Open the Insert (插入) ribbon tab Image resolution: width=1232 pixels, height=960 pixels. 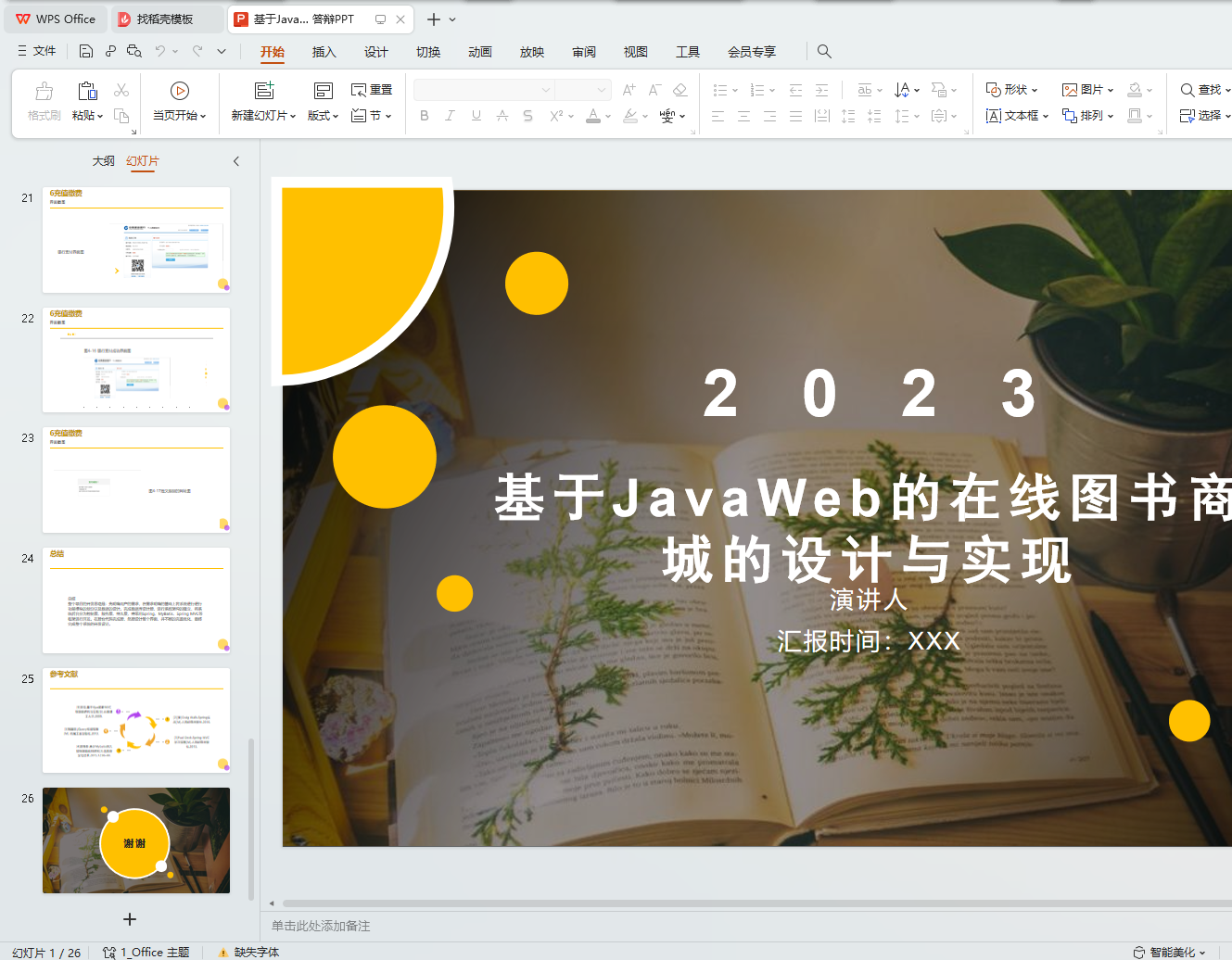click(324, 52)
